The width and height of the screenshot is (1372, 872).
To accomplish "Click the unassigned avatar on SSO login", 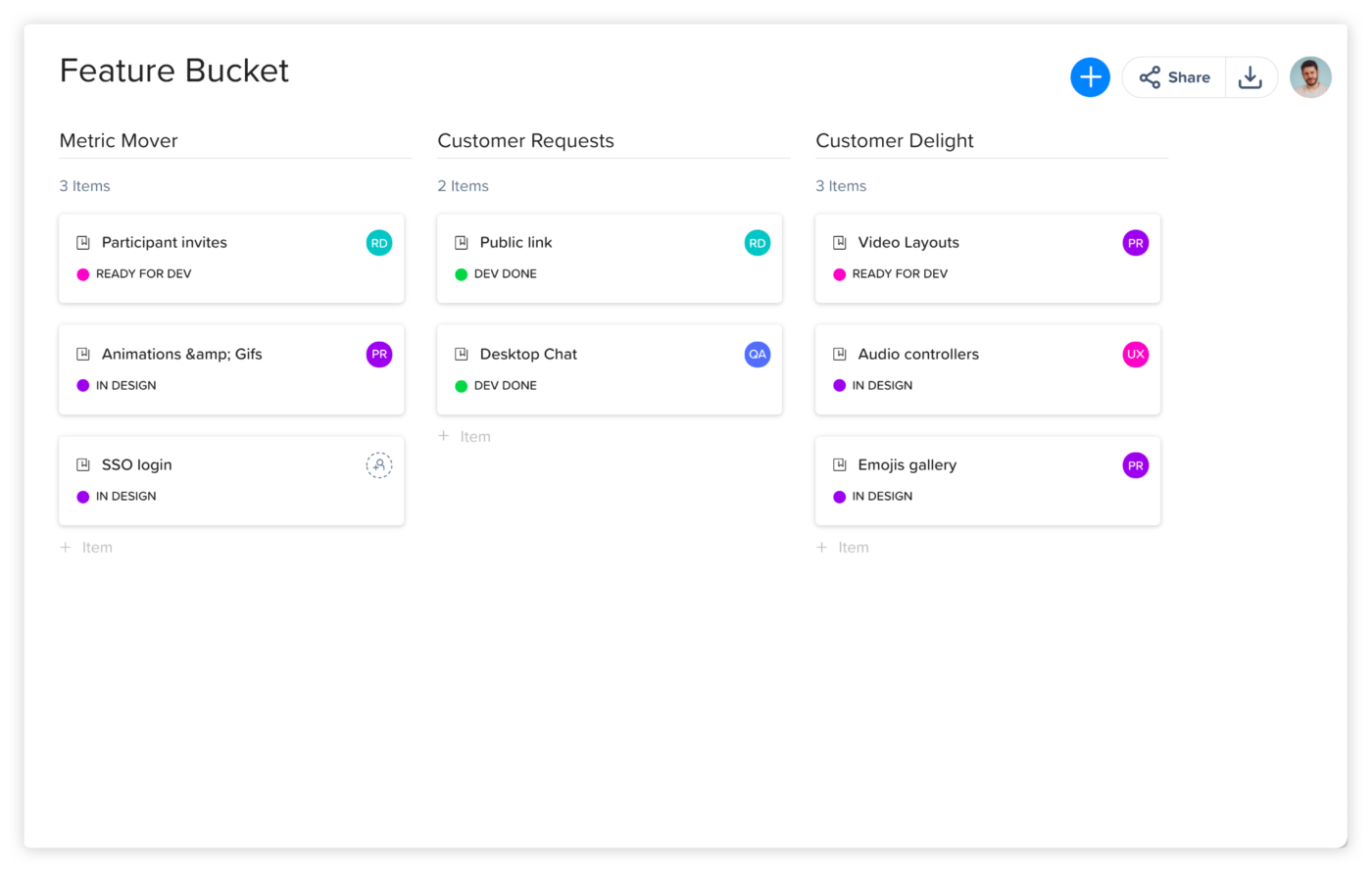I will [x=379, y=465].
